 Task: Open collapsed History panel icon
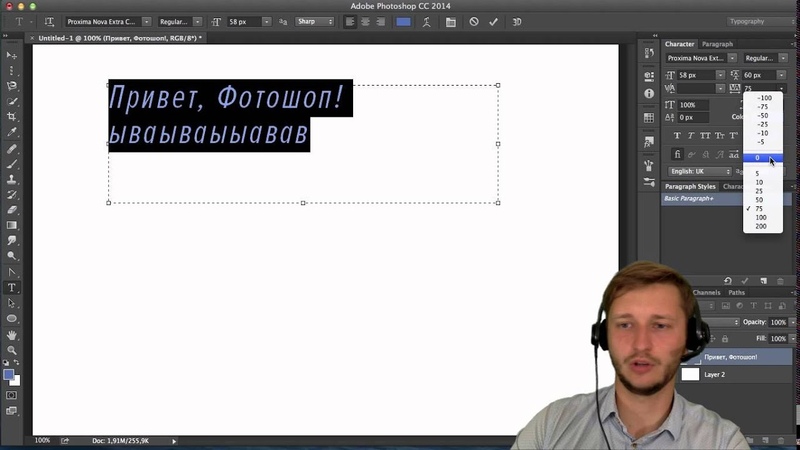point(649,54)
